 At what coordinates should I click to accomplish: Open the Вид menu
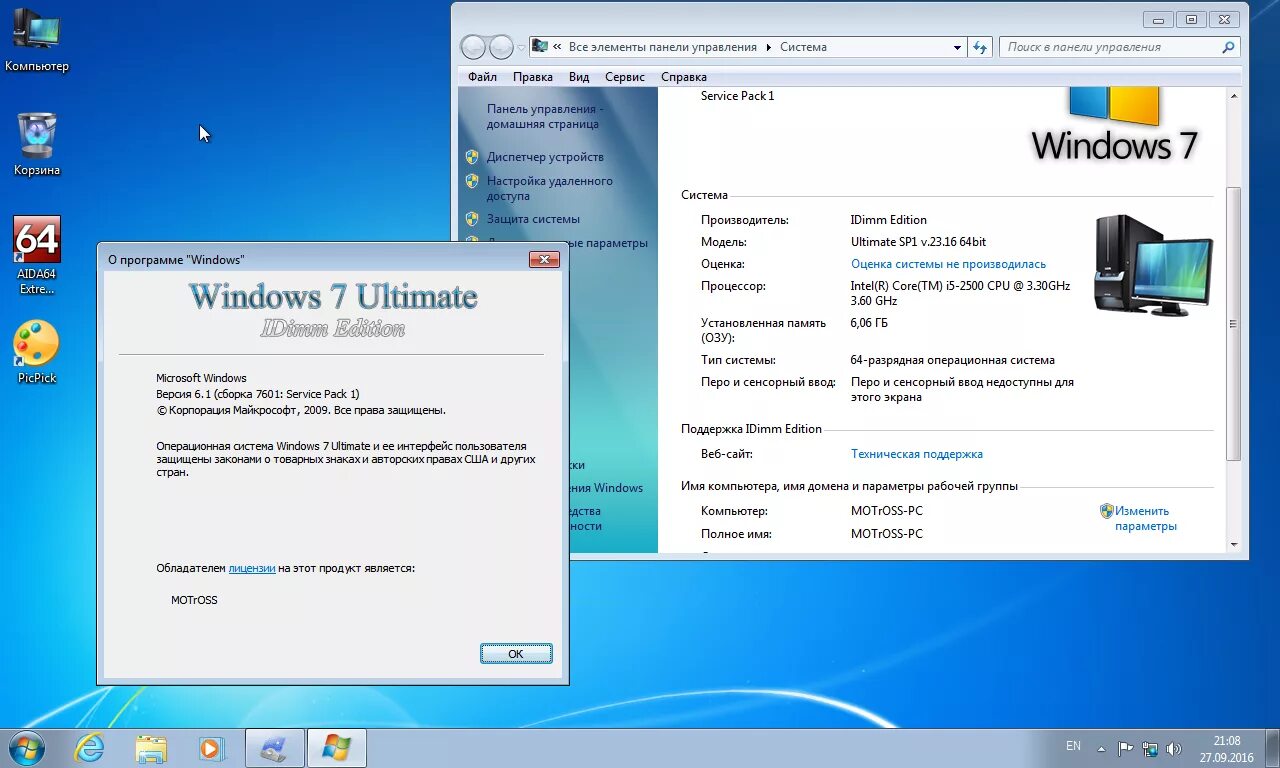(579, 77)
